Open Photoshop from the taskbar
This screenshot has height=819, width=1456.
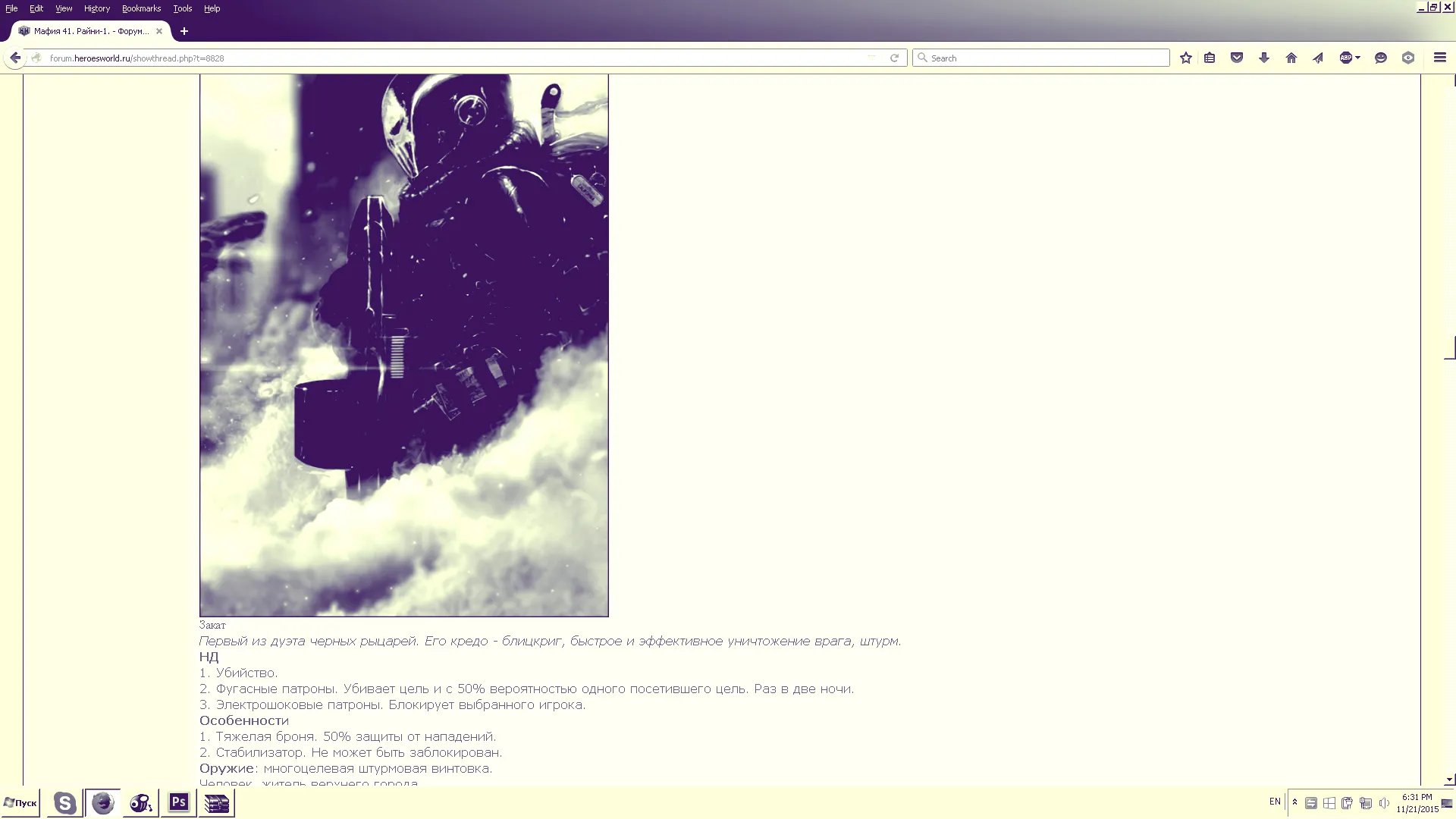coord(179,803)
